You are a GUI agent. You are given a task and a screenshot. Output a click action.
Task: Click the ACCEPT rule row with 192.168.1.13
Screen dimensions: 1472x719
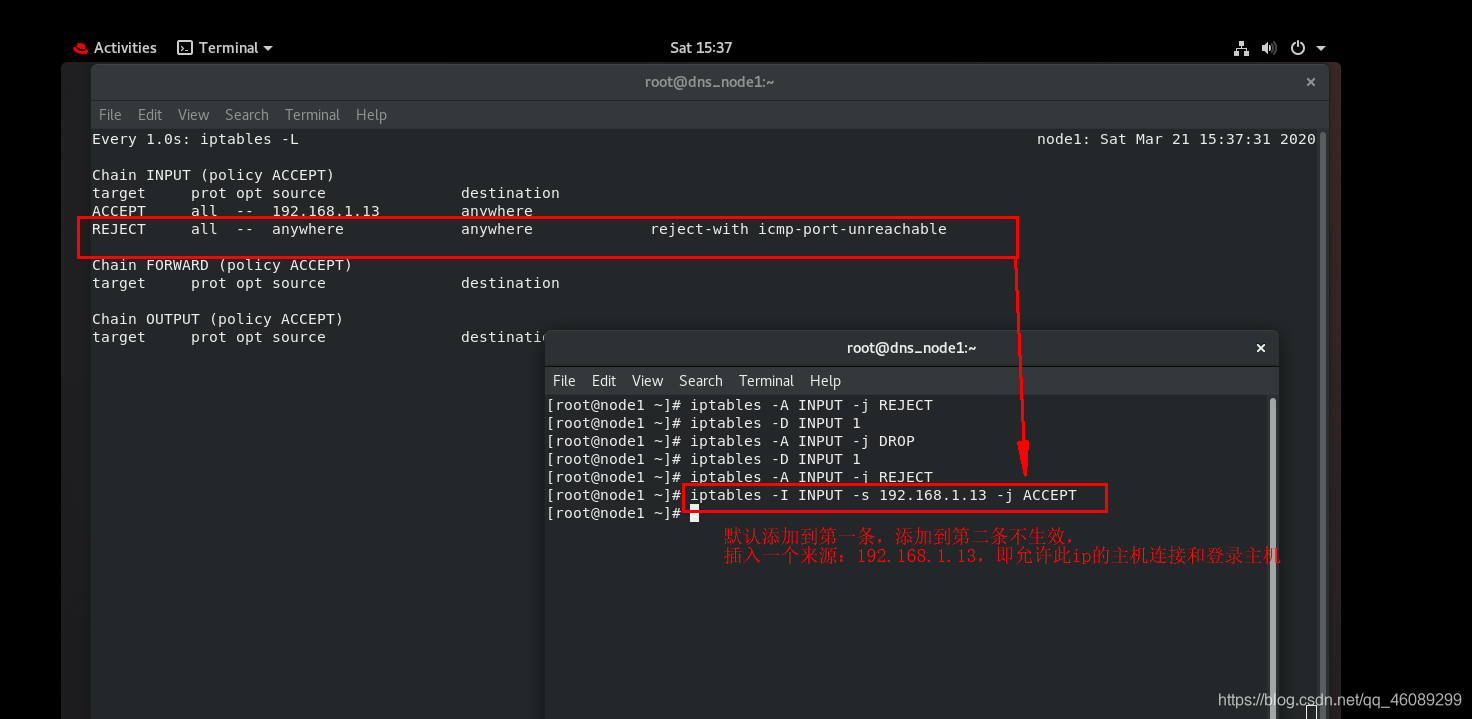tap(312, 211)
